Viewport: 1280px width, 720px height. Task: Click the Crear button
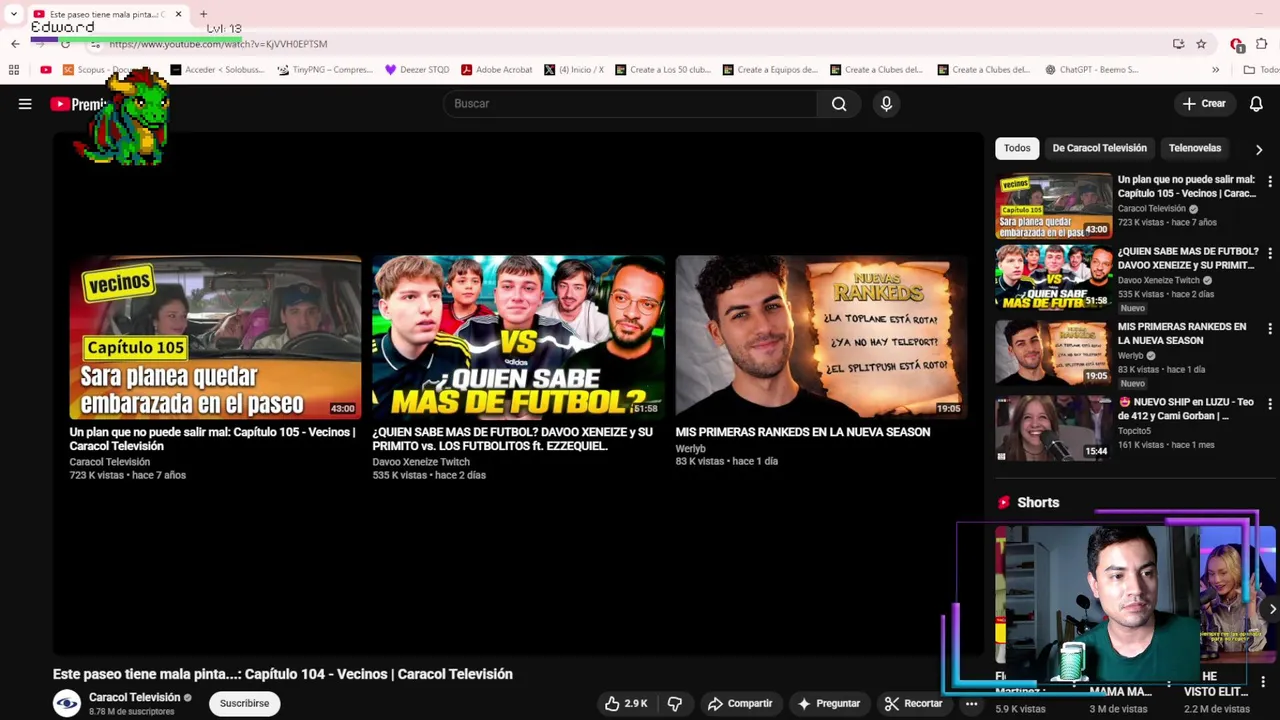(1204, 104)
